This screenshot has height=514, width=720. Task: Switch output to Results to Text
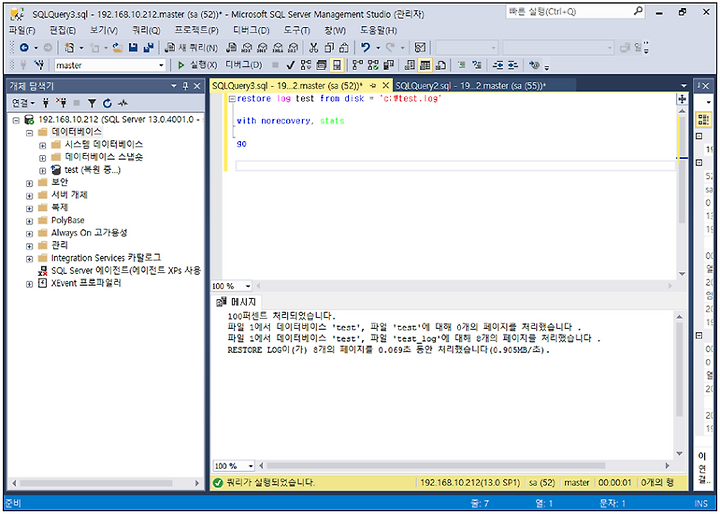(x=410, y=65)
